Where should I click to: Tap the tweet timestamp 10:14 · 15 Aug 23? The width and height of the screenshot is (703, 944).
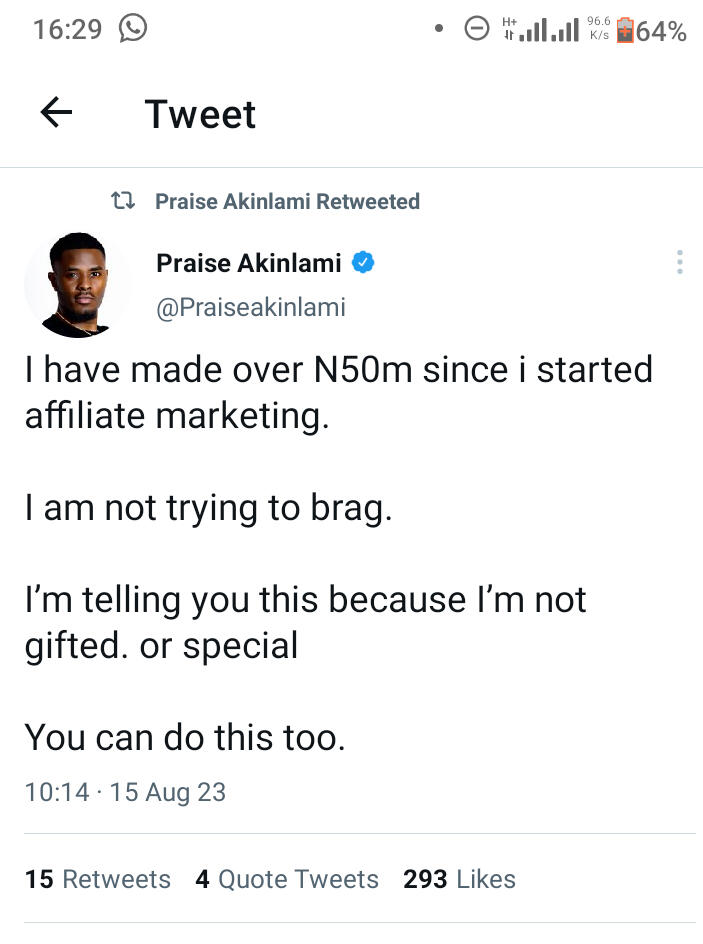pyautogui.click(x=125, y=793)
